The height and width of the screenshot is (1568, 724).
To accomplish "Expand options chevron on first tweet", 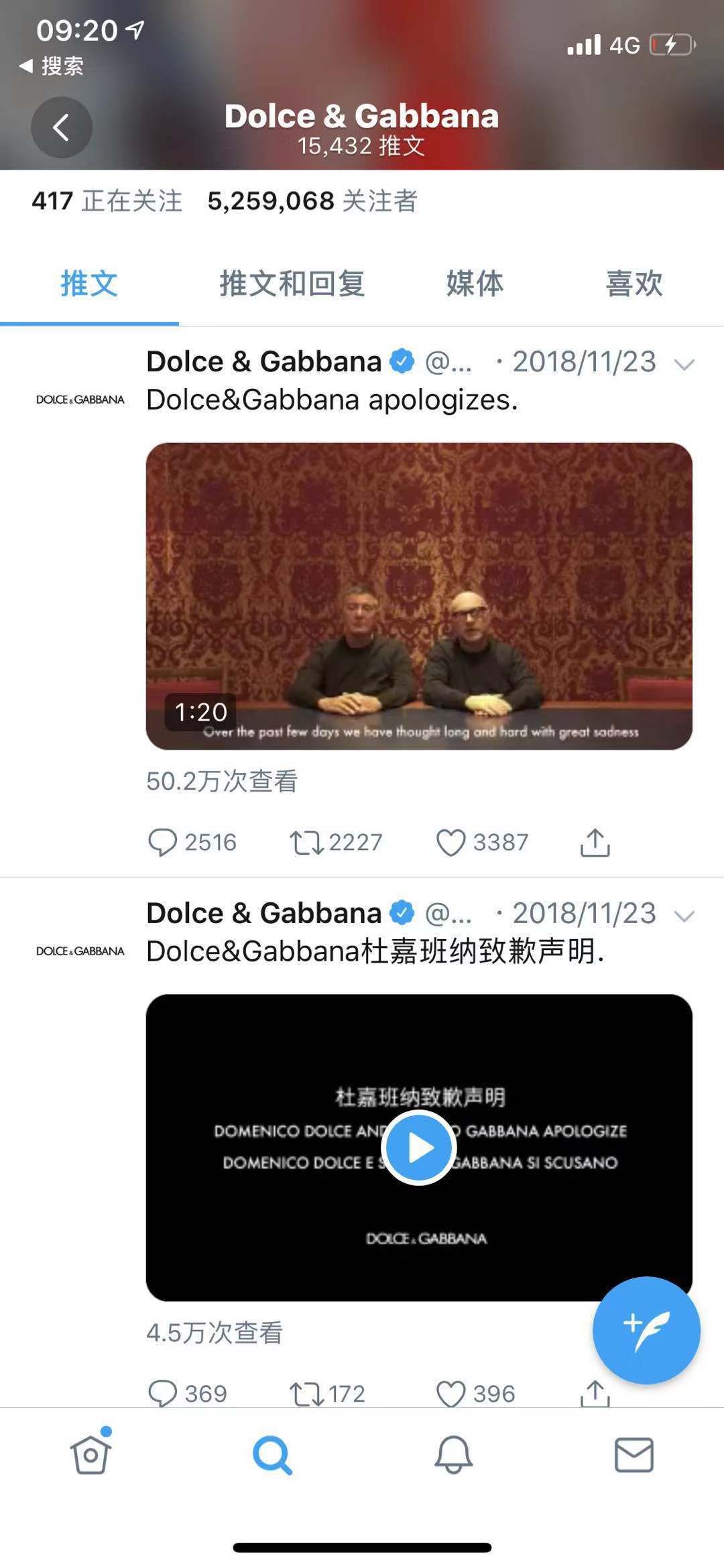I will click(684, 365).
